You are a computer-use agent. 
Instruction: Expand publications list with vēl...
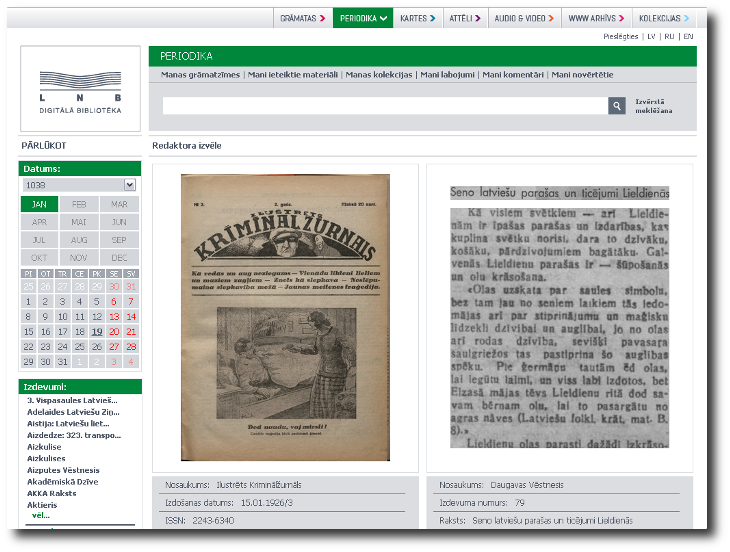tap(41, 515)
